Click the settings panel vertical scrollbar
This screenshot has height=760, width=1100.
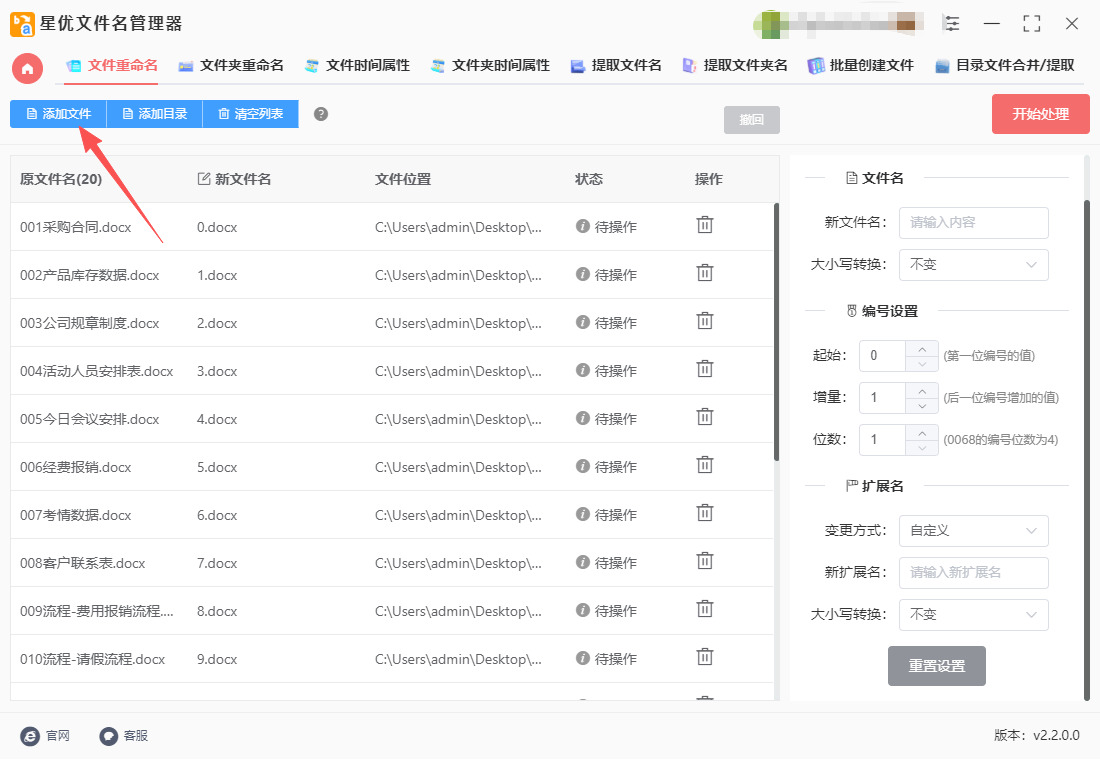click(x=1087, y=449)
